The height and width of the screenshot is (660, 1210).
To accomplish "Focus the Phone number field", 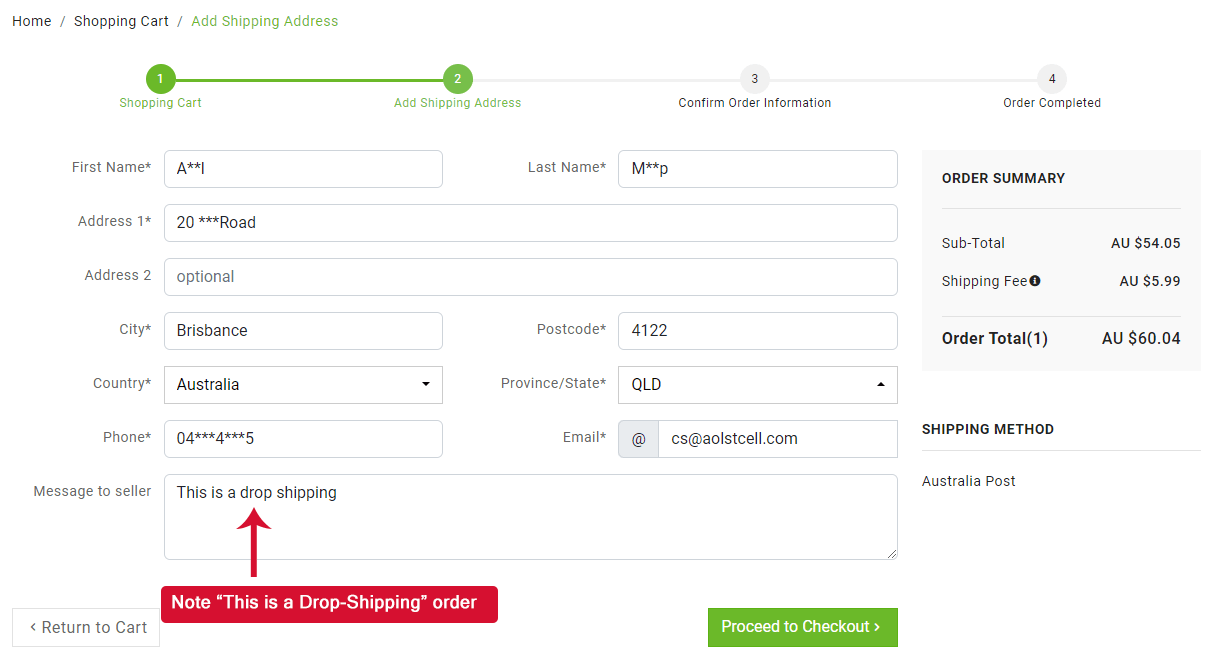I will (303, 439).
